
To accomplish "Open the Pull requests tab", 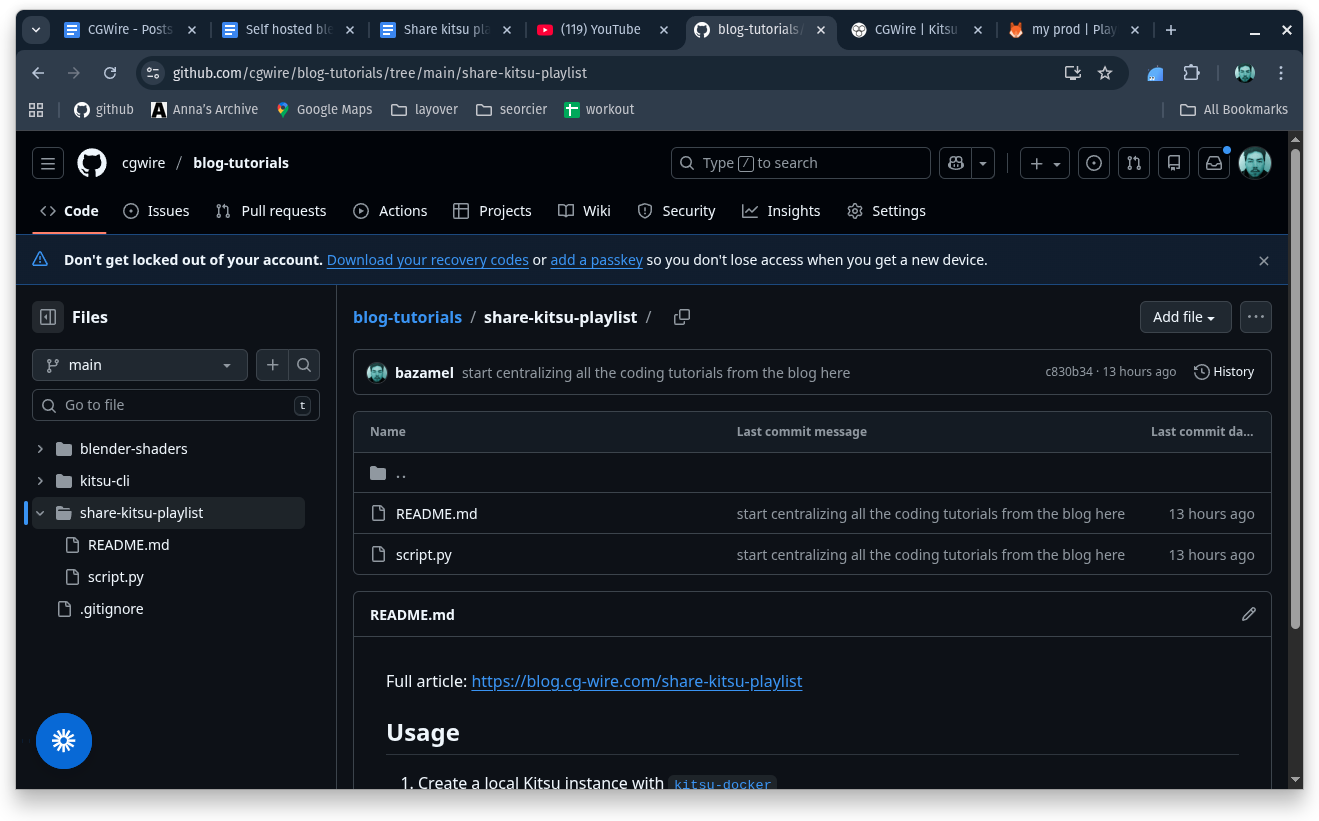I will [x=271, y=211].
